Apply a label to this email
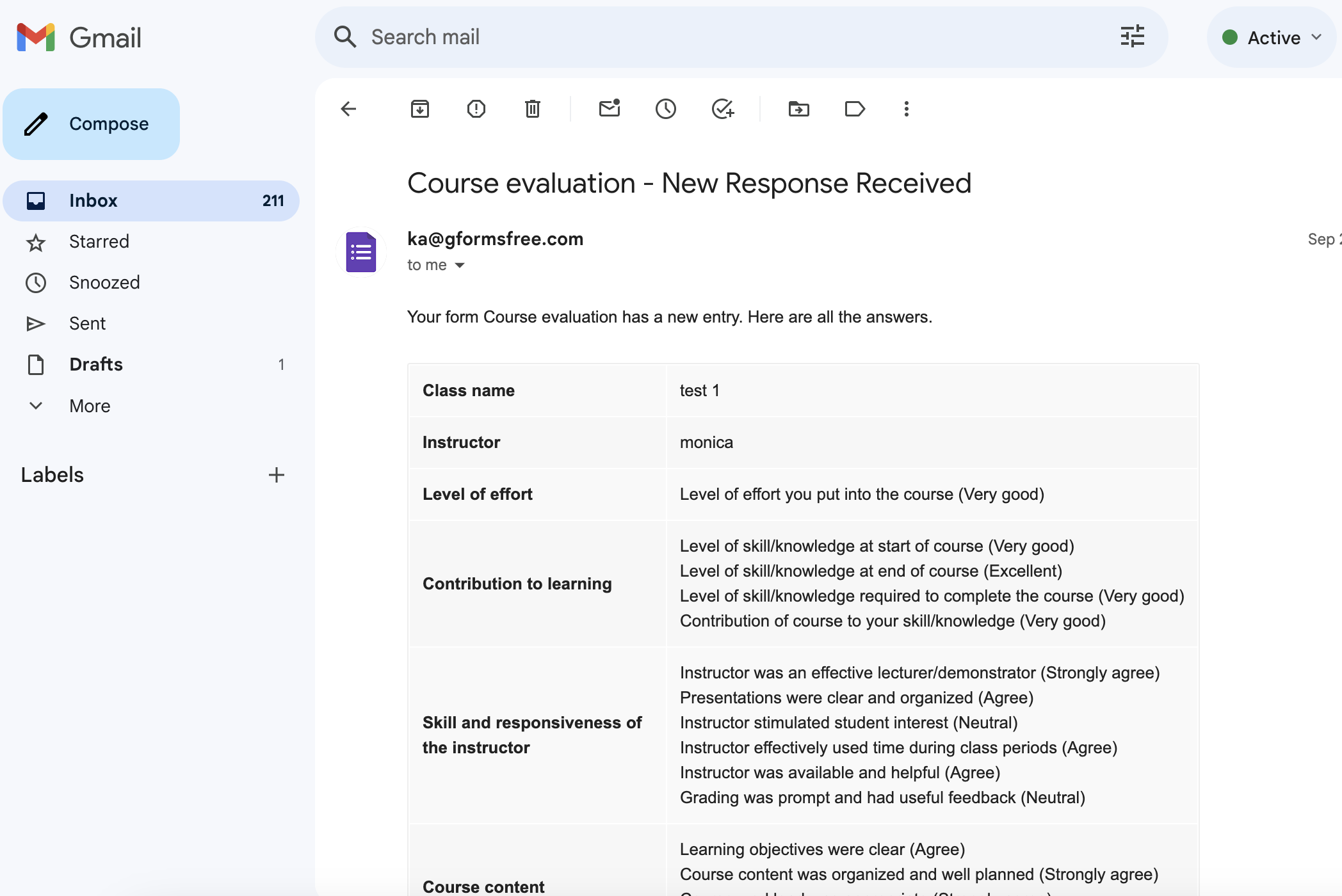The height and width of the screenshot is (896, 1342). (x=855, y=109)
